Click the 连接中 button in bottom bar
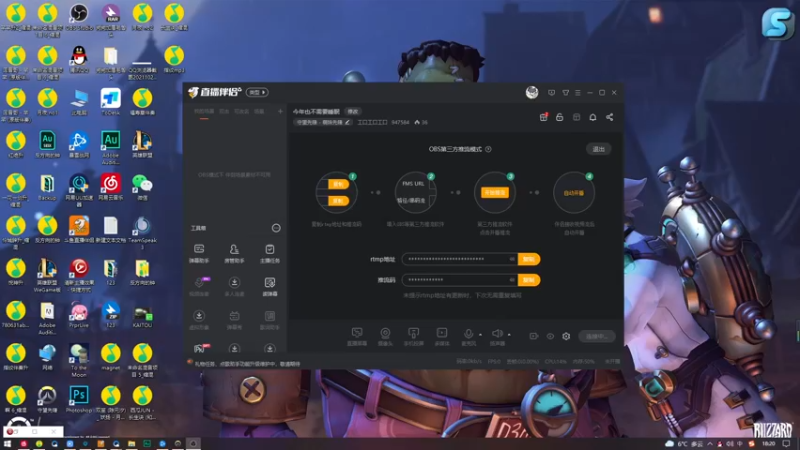Image resolution: width=800 pixels, height=450 pixels. (596, 336)
